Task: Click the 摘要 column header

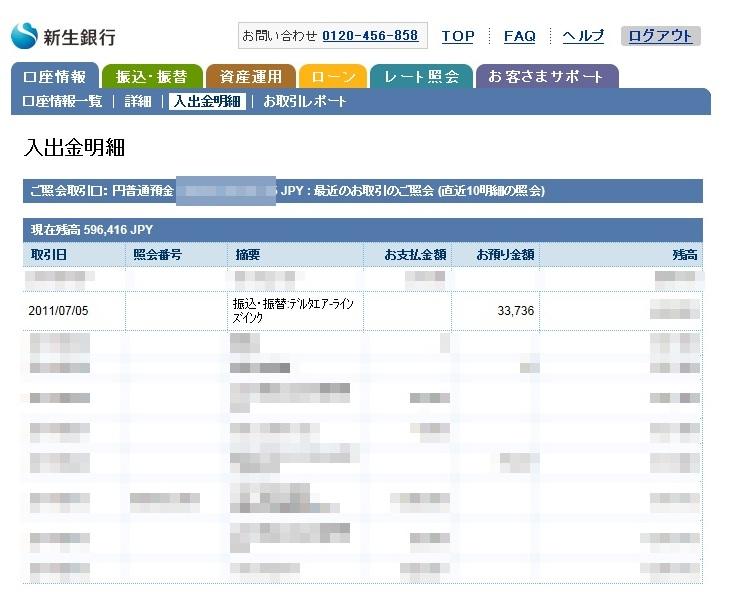Action: [x=245, y=255]
